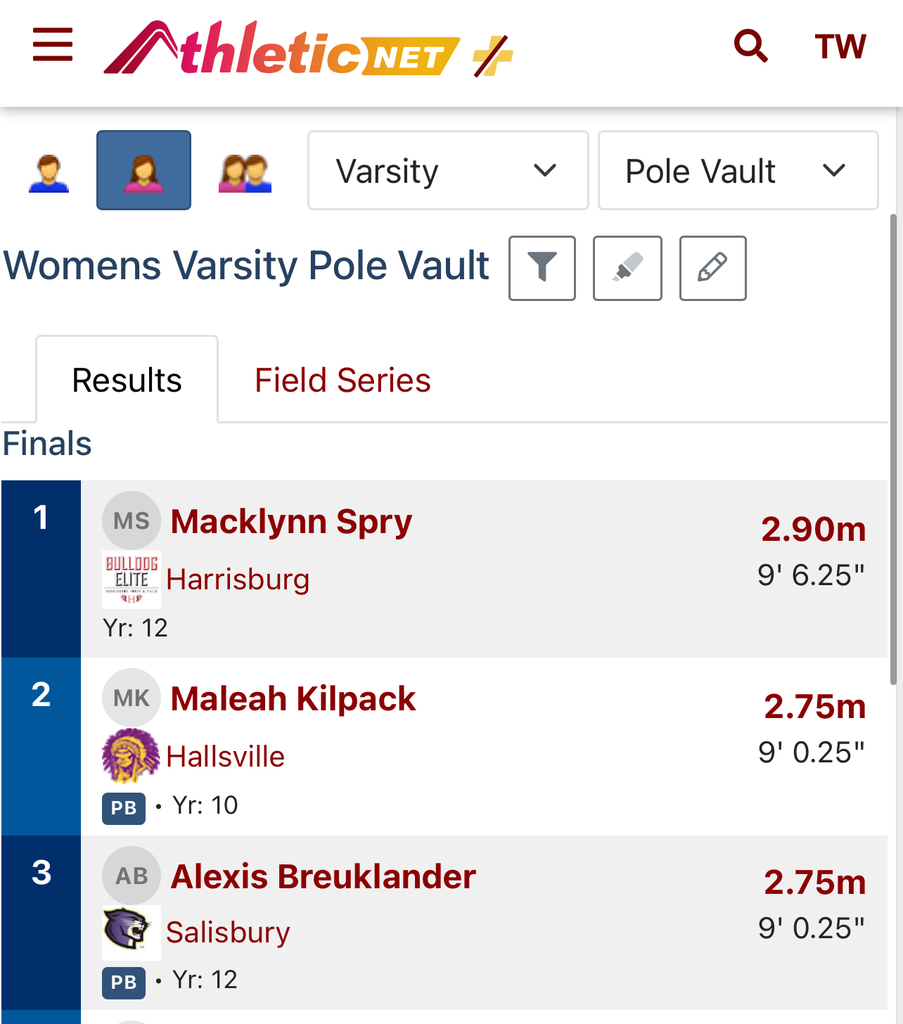This screenshot has height=1024, width=903.
Task: Select the womens gender filter
Action: [143, 171]
